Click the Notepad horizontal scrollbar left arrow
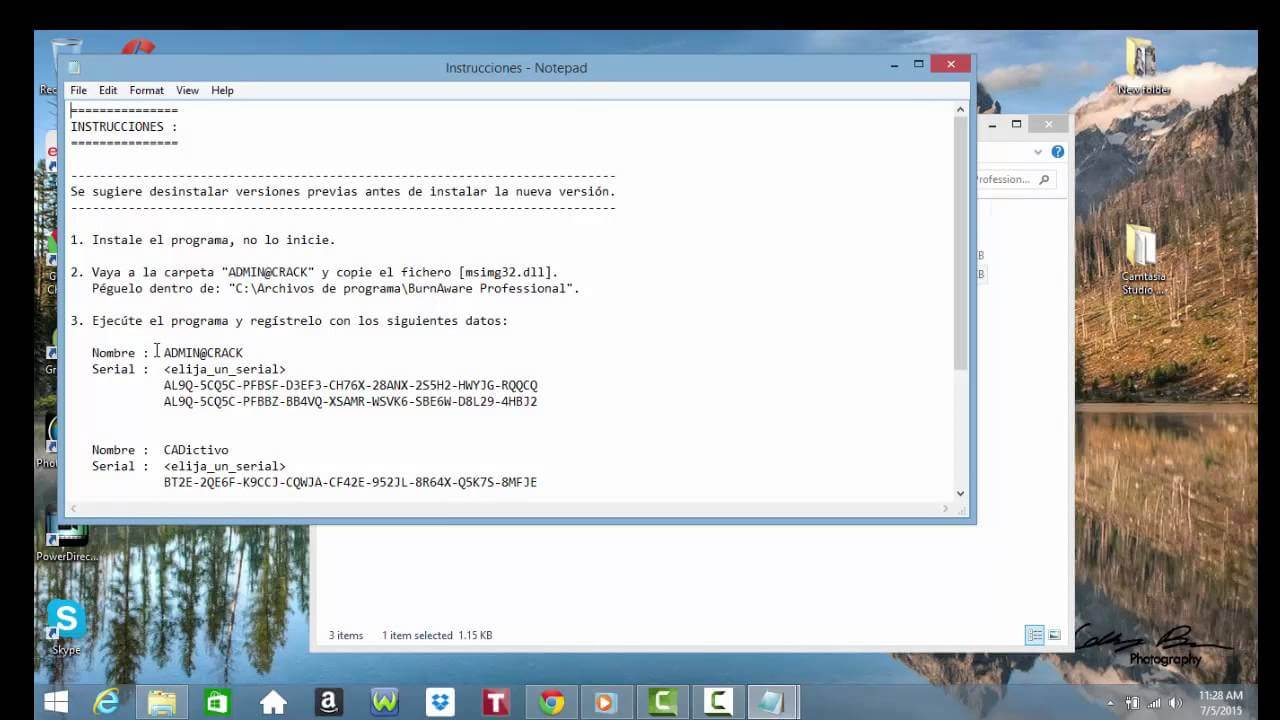The image size is (1280, 720). (72, 509)
